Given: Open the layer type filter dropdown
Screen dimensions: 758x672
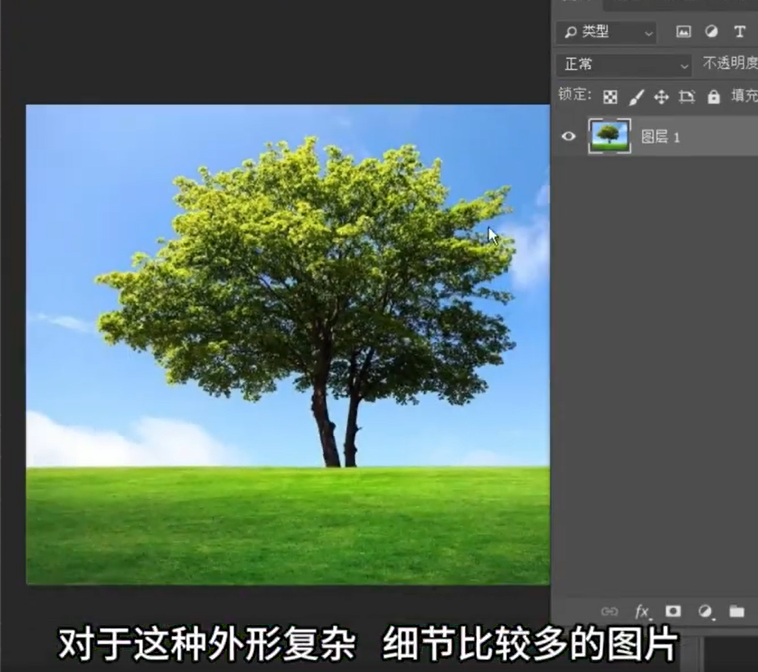Looking at the screenshot, I should 607,32.
